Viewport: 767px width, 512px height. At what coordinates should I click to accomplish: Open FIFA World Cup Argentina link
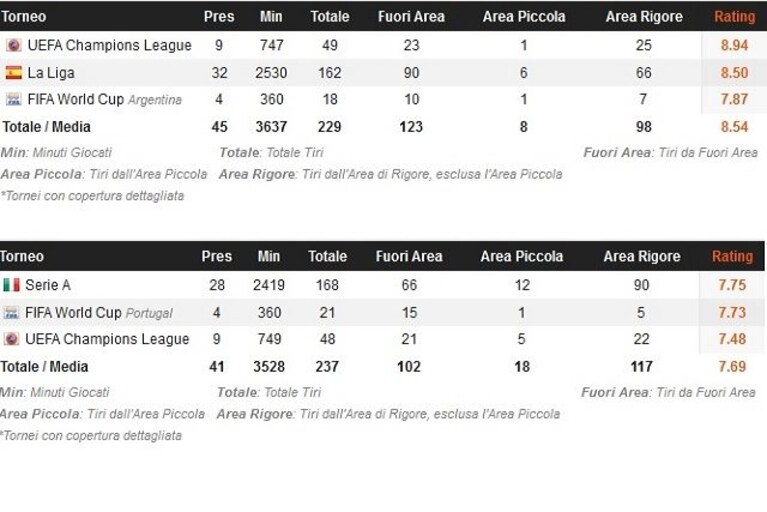[x=105, y=100]
